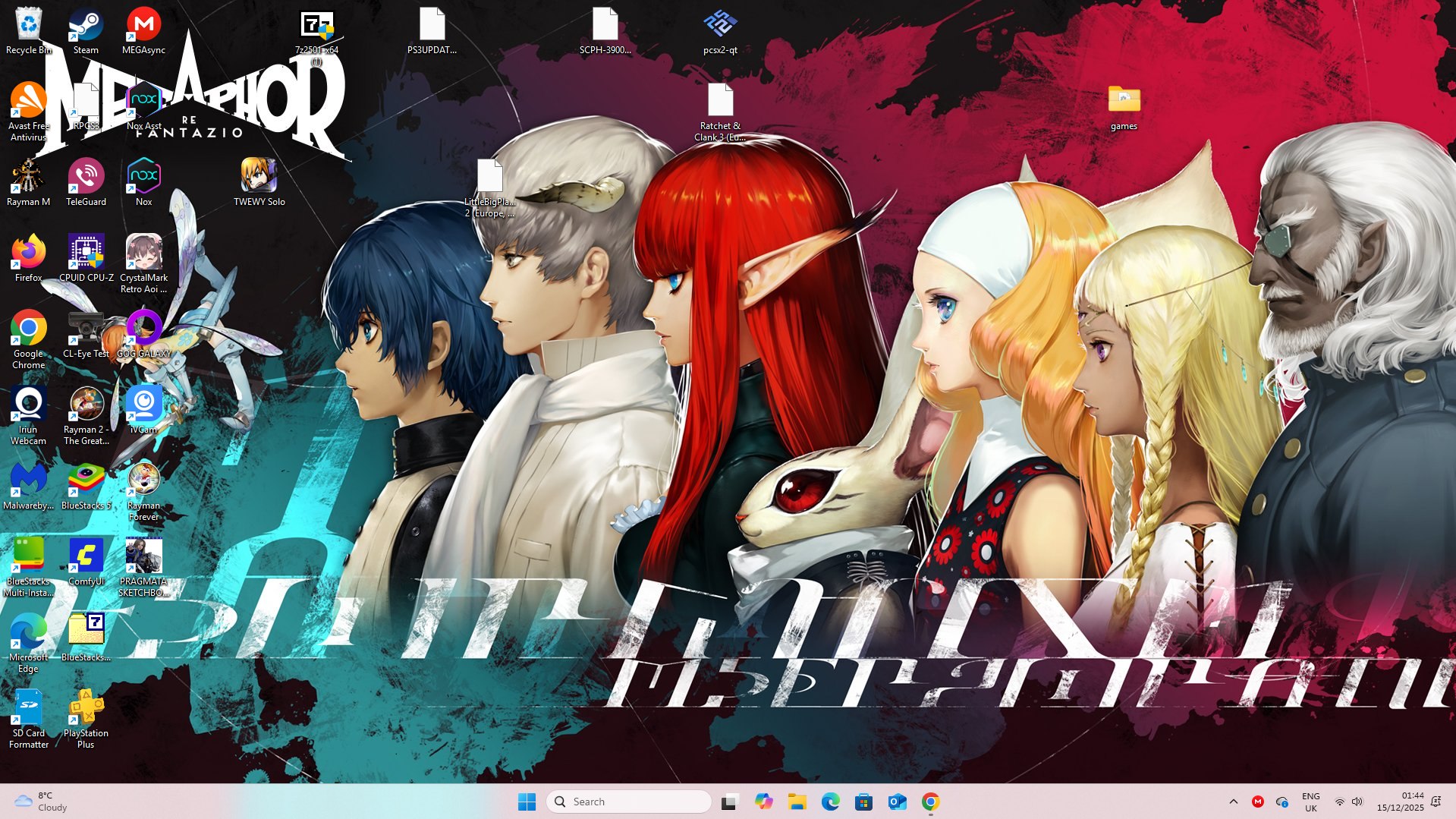Viewport: 1456px width, 819px height.
Task: Select the Rayman Forever desktop icon
Action: coord(143,492)
